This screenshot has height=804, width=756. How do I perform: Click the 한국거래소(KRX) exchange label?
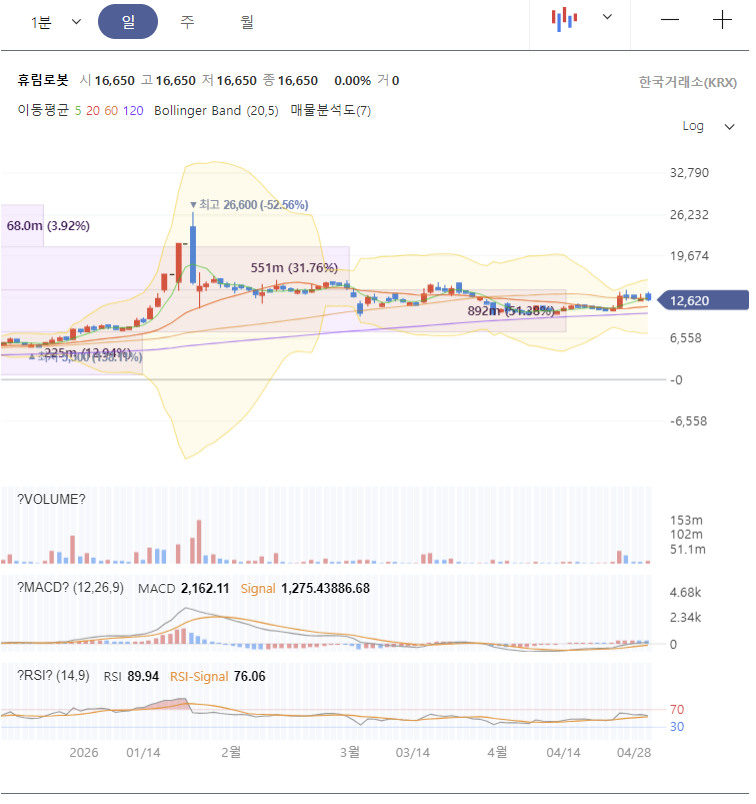click(688, 82)
